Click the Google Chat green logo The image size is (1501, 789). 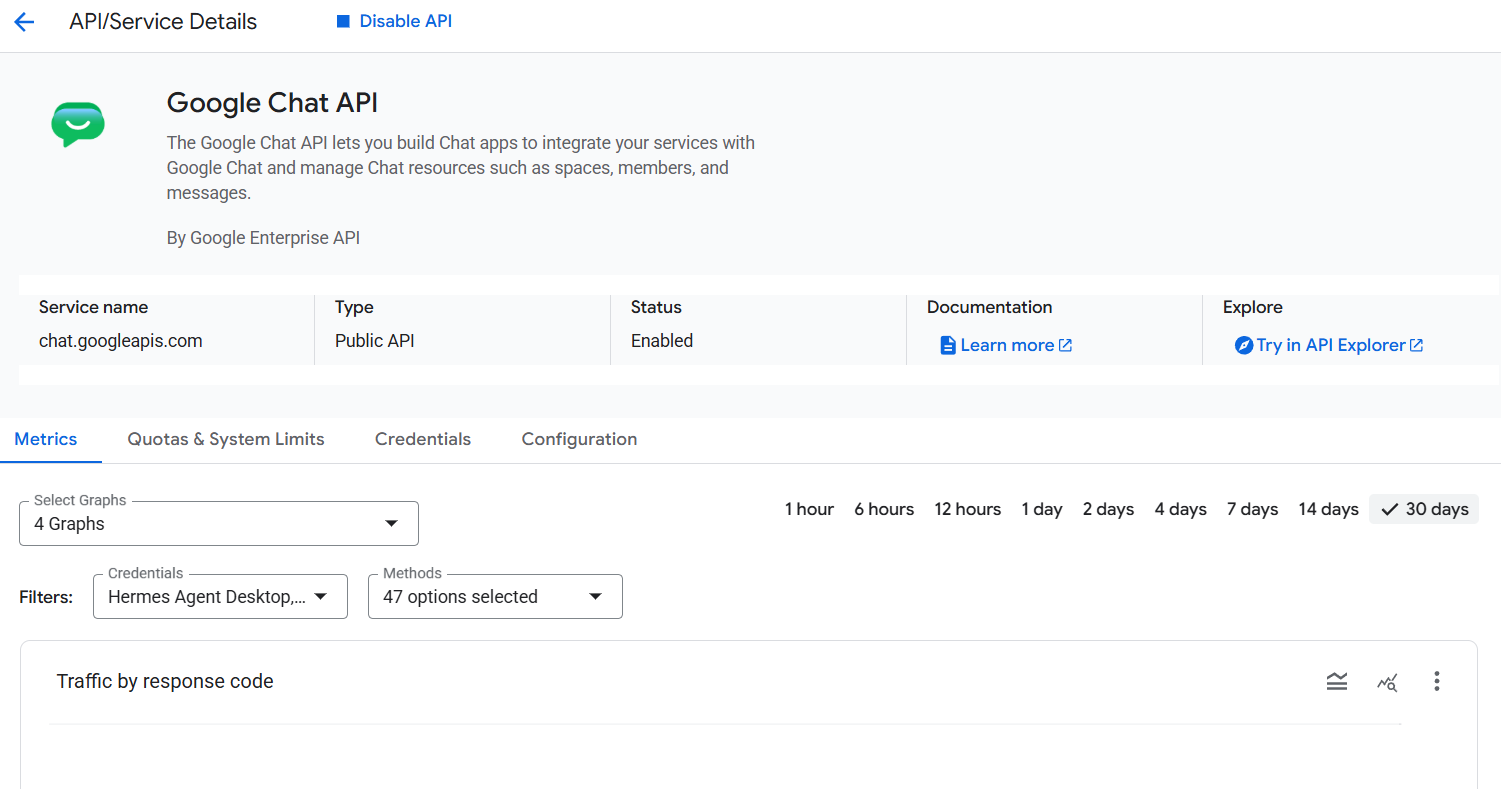point(78,125)
